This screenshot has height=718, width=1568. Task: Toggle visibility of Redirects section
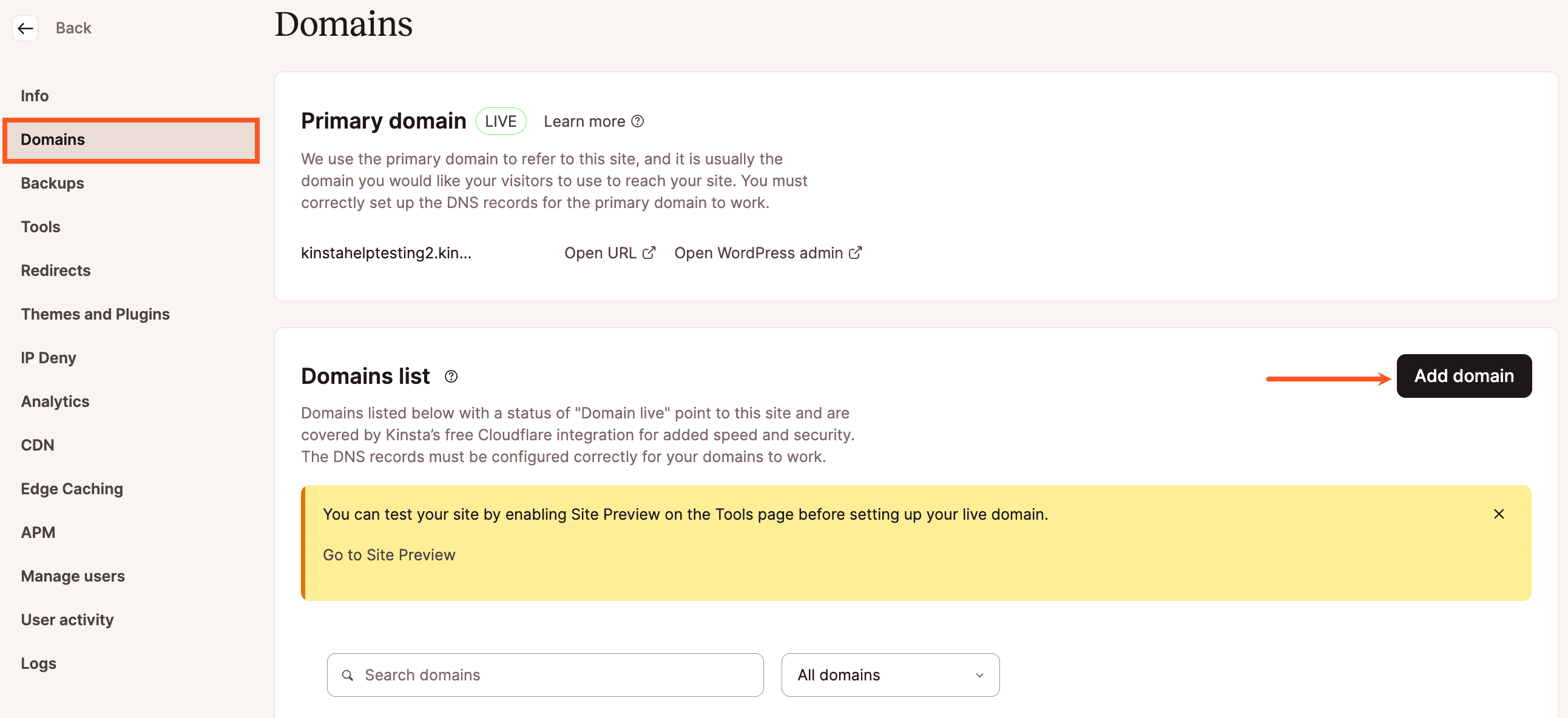click(x=55, y=270)
